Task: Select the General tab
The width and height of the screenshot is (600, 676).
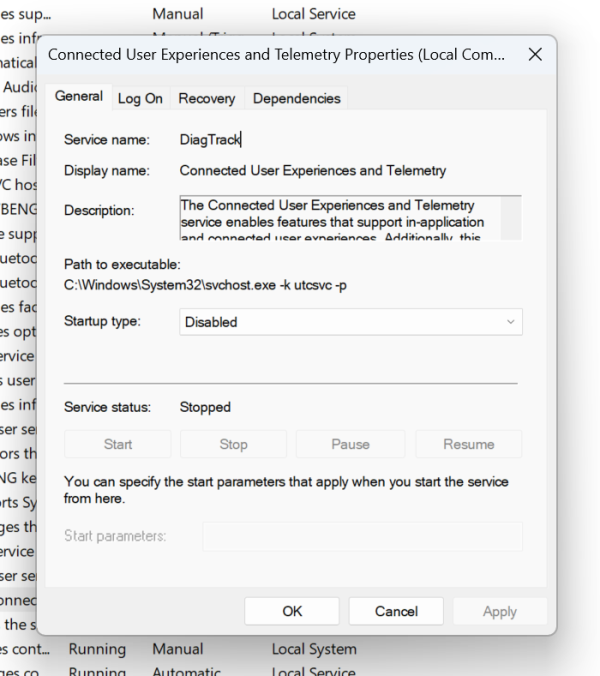Action: point(79,96)
